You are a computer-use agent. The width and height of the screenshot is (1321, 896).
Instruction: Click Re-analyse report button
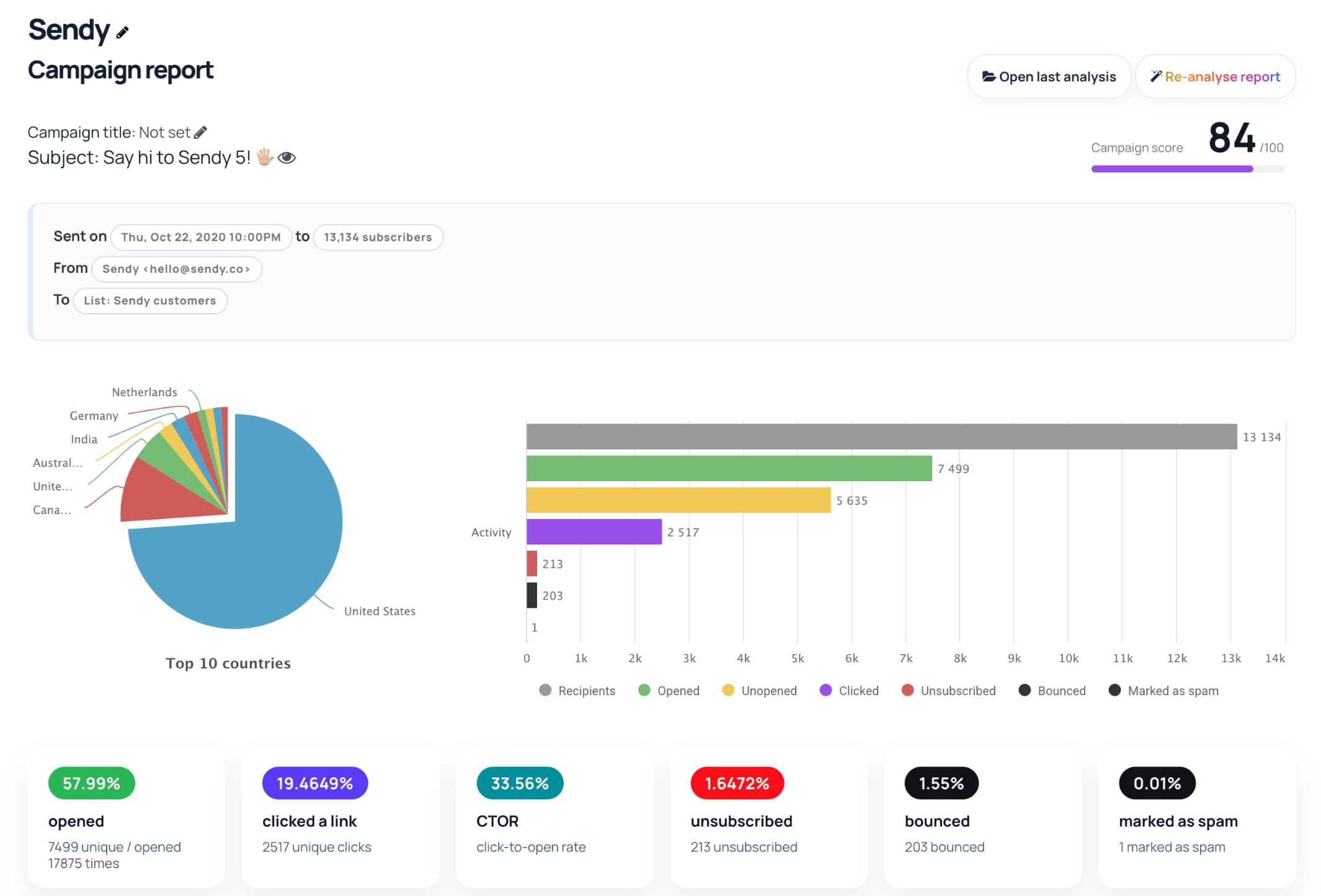1216,77
